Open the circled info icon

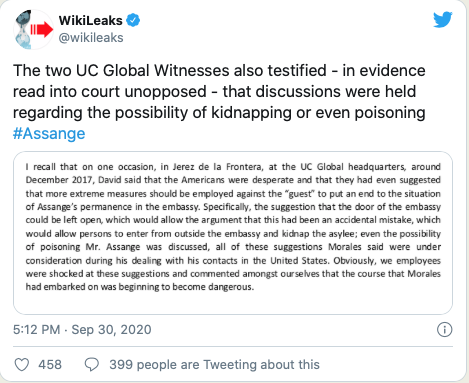pyautogui.click(x=444, y=330)
